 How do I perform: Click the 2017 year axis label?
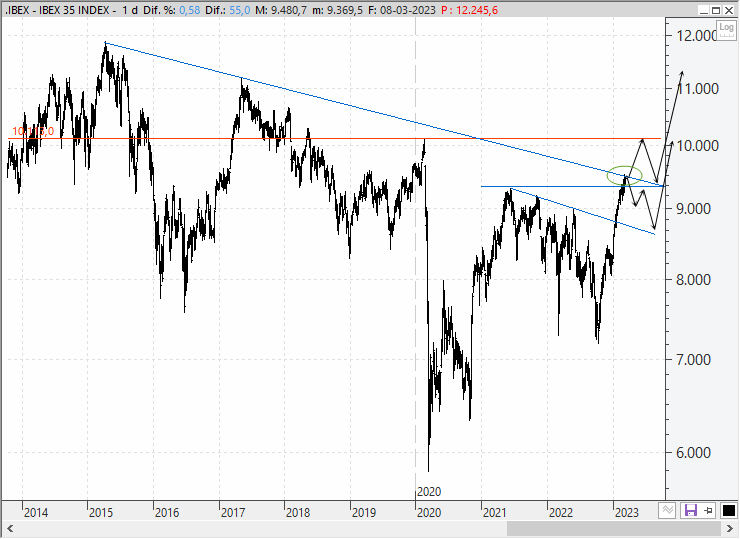(233, 513)
